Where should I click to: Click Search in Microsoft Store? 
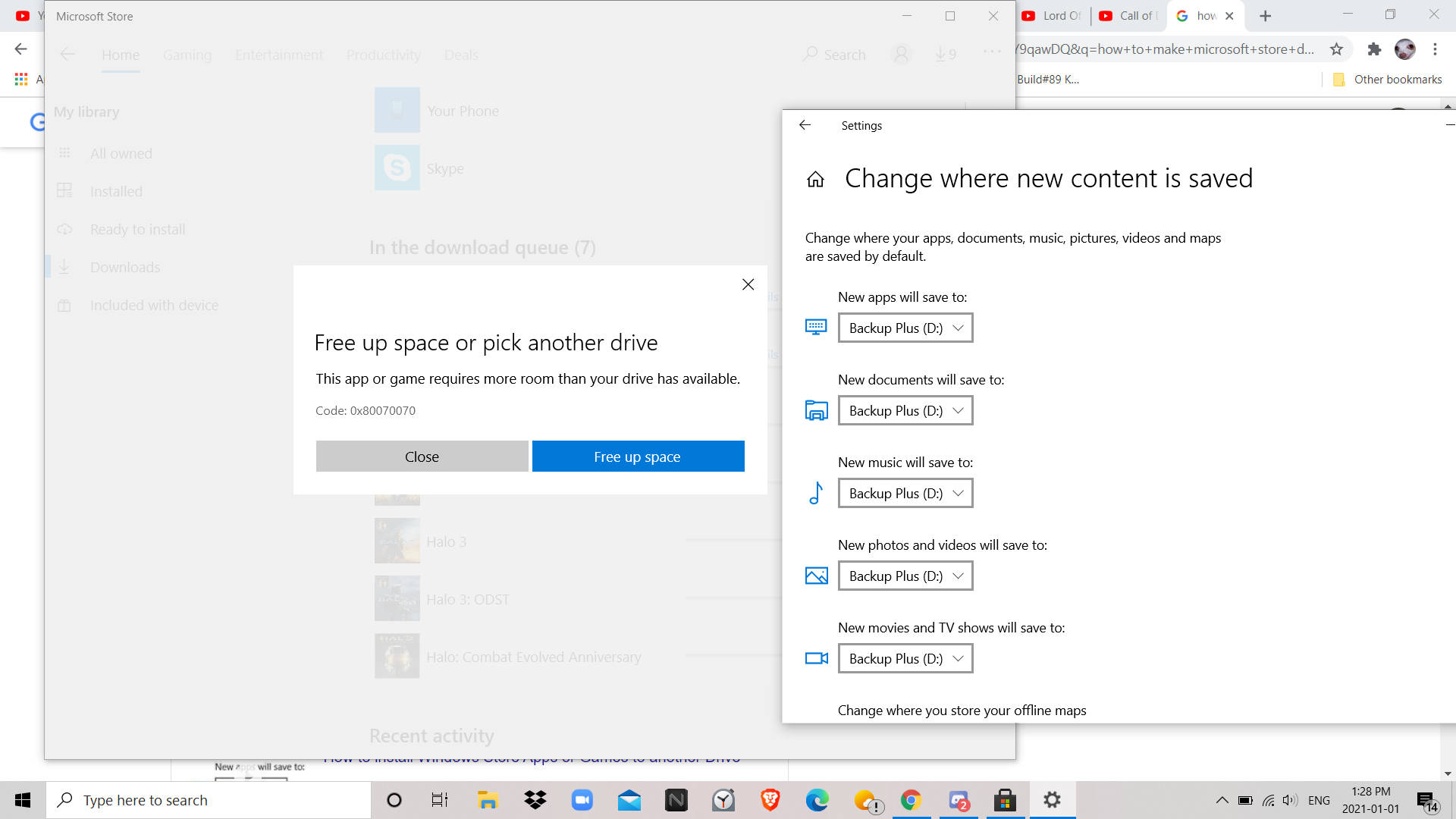click(x=834, y=55)
